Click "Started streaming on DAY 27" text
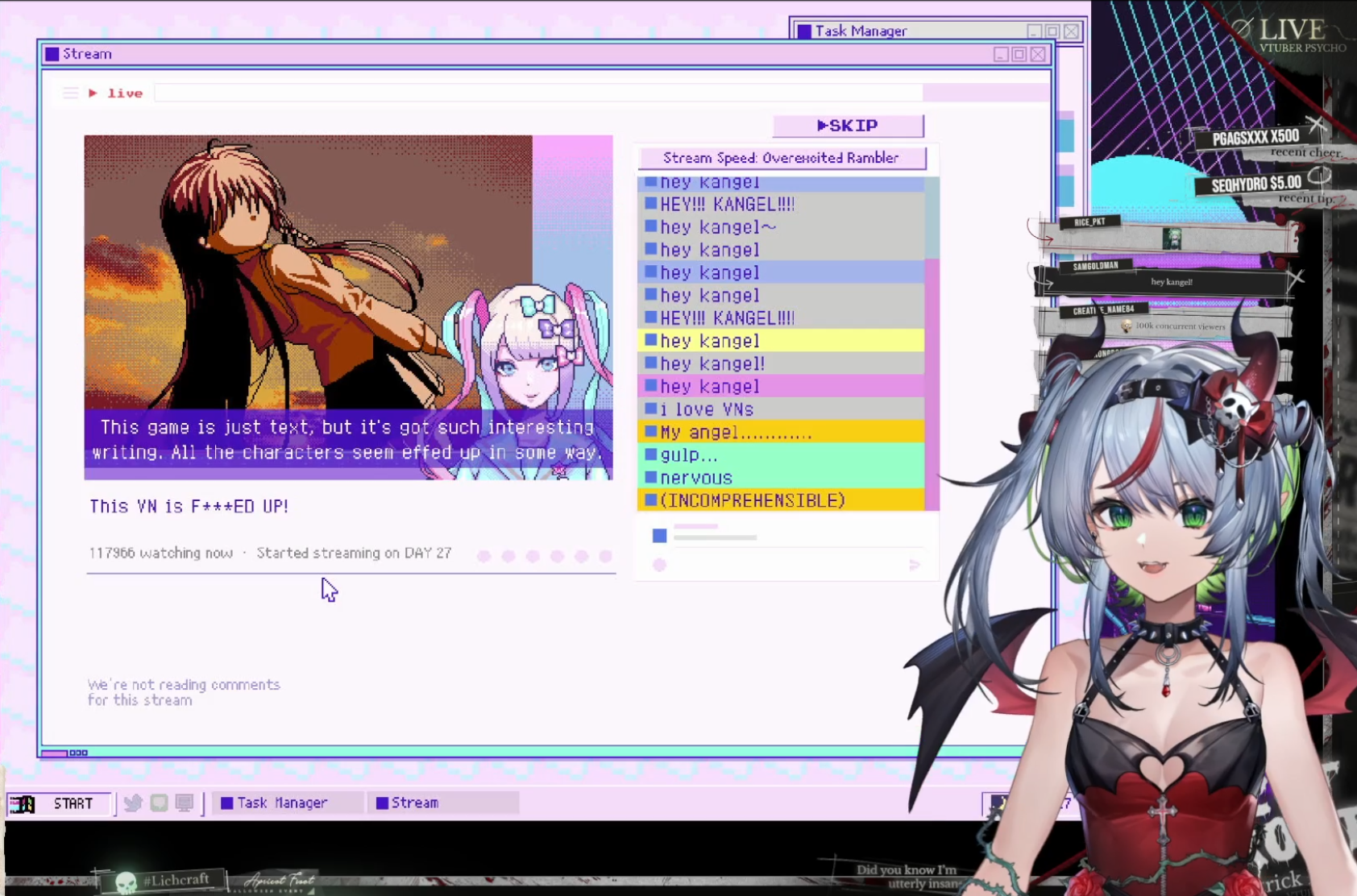 tap(354, 553)
